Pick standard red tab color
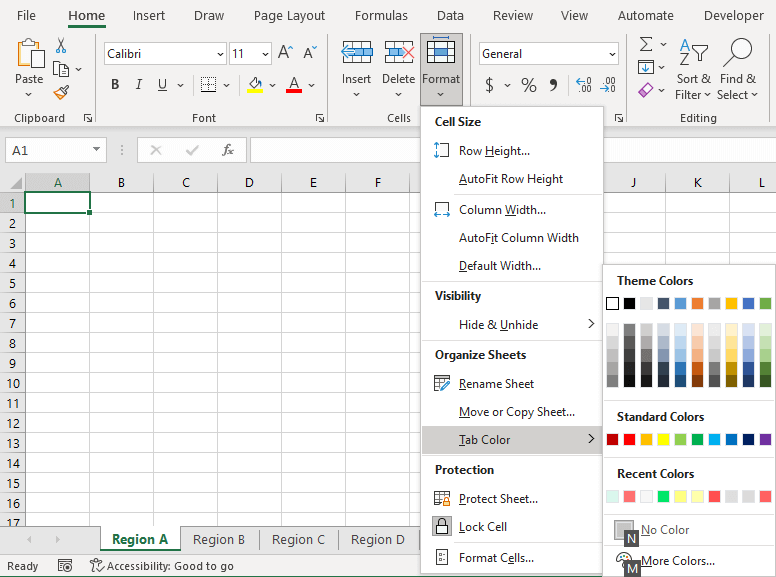 [x=630, y=439]
